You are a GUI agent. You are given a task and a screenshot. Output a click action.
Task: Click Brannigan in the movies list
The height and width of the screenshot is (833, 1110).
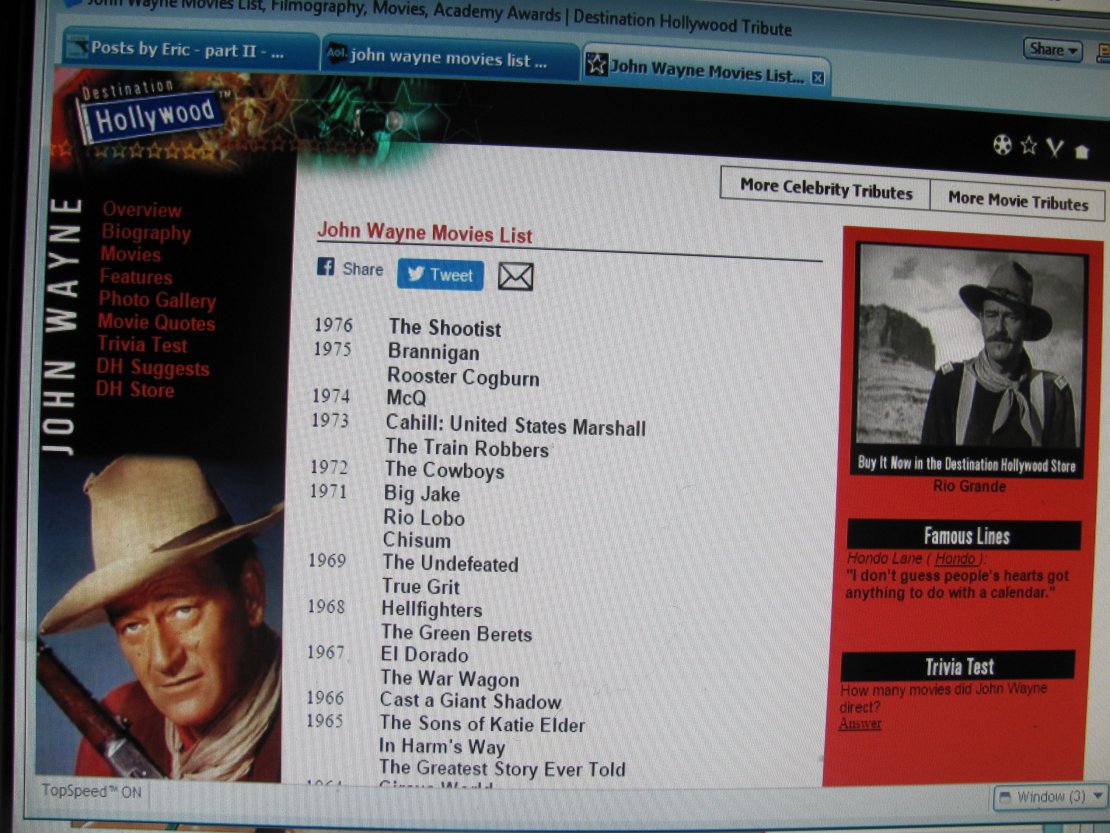point(433,352)
